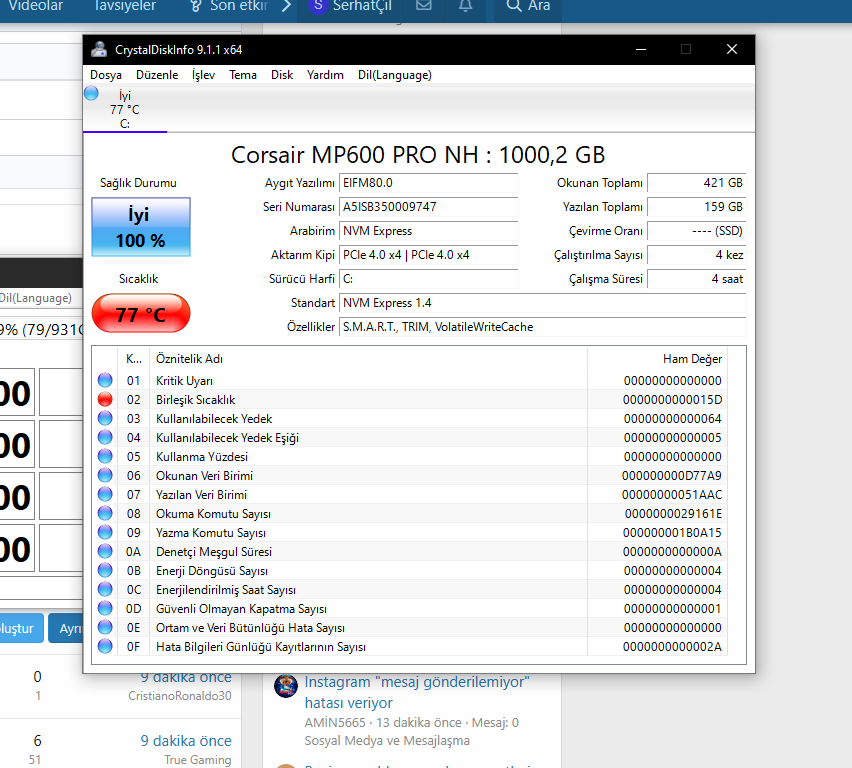Open the forum notifications bell
Viewport: 852px width, 768px height.
tap(465, 6)
